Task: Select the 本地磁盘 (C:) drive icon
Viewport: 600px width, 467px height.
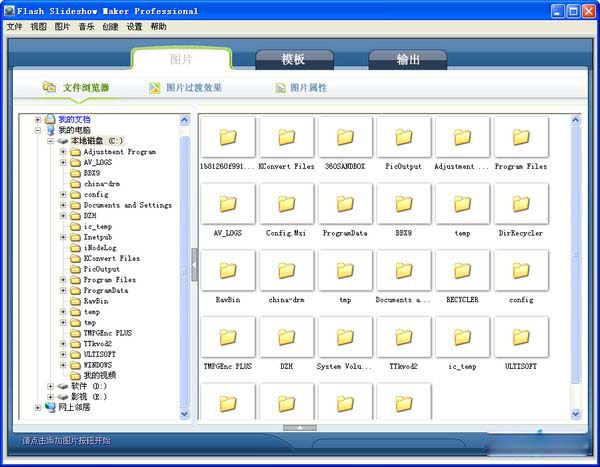Action: pyautogui.click(x=62, y=141)
